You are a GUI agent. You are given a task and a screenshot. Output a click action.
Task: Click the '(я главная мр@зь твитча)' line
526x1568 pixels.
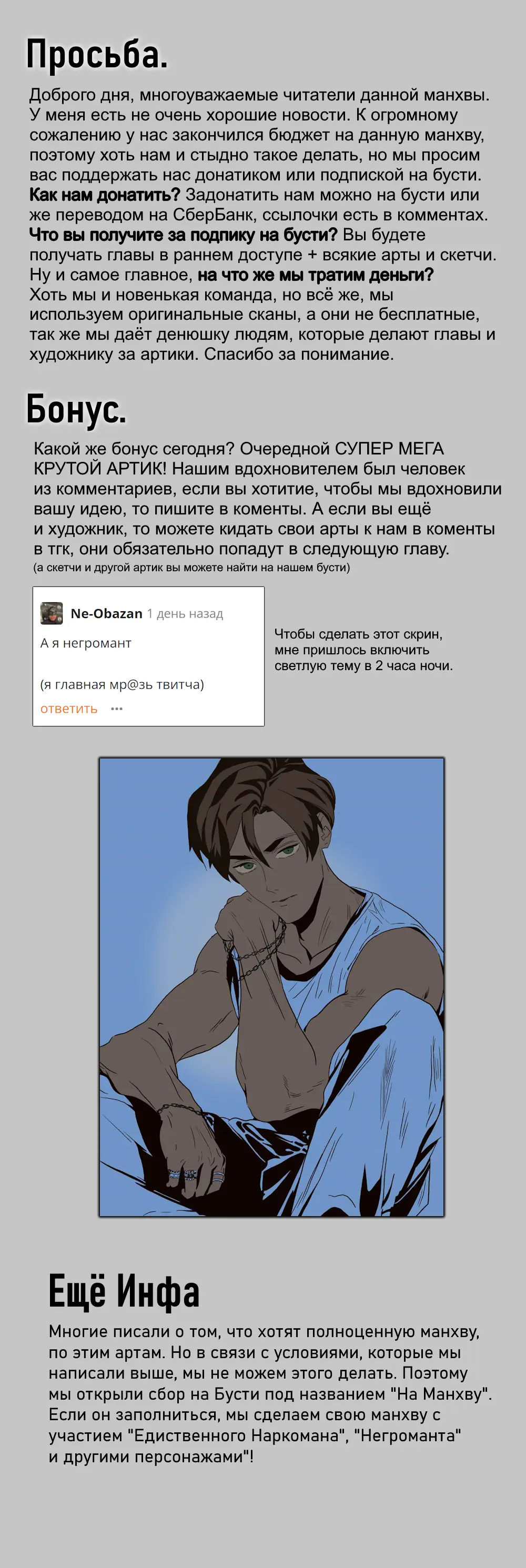click(x=123, y=684)
